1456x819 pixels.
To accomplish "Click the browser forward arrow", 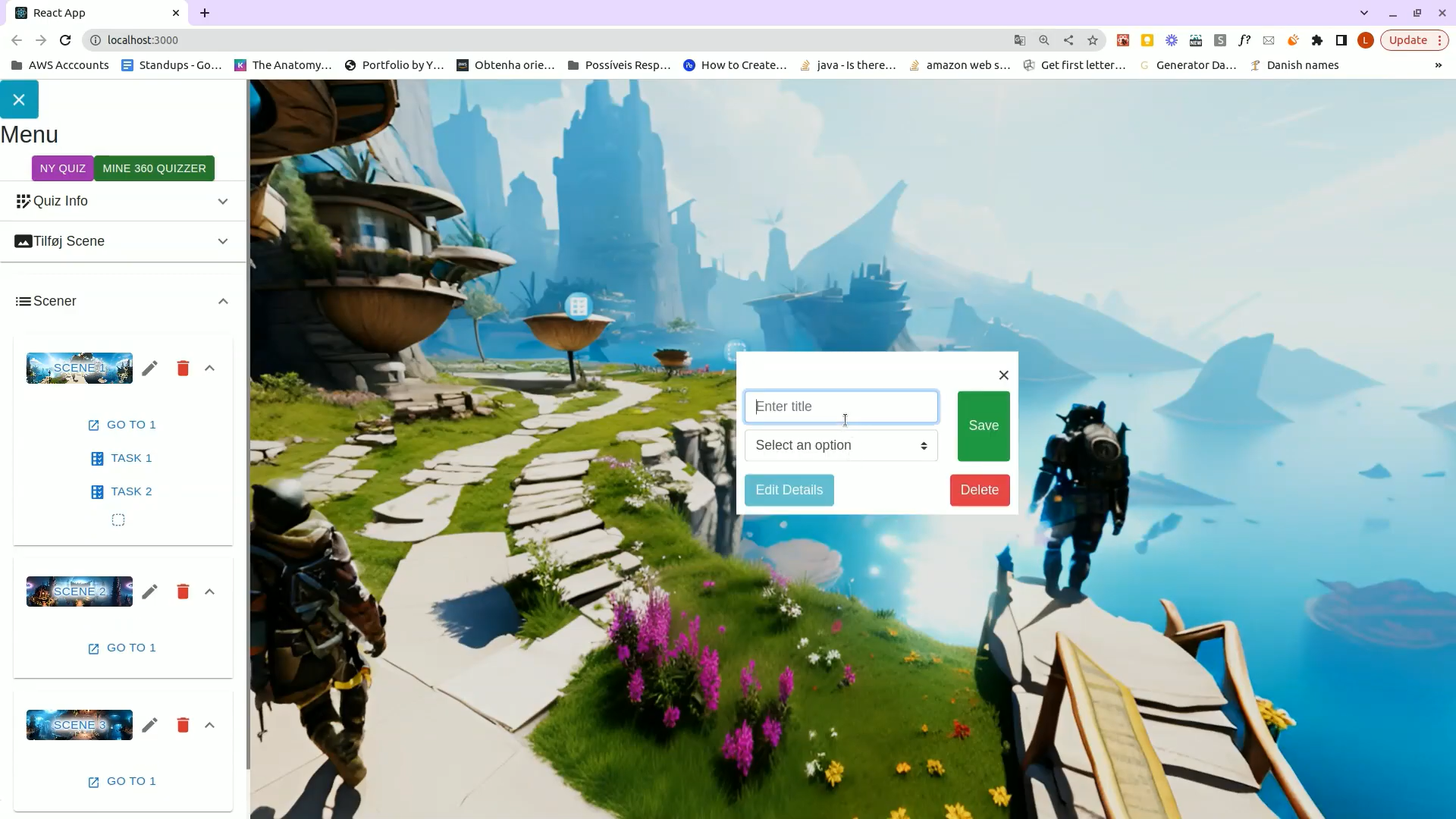I will tap(41, 40).
